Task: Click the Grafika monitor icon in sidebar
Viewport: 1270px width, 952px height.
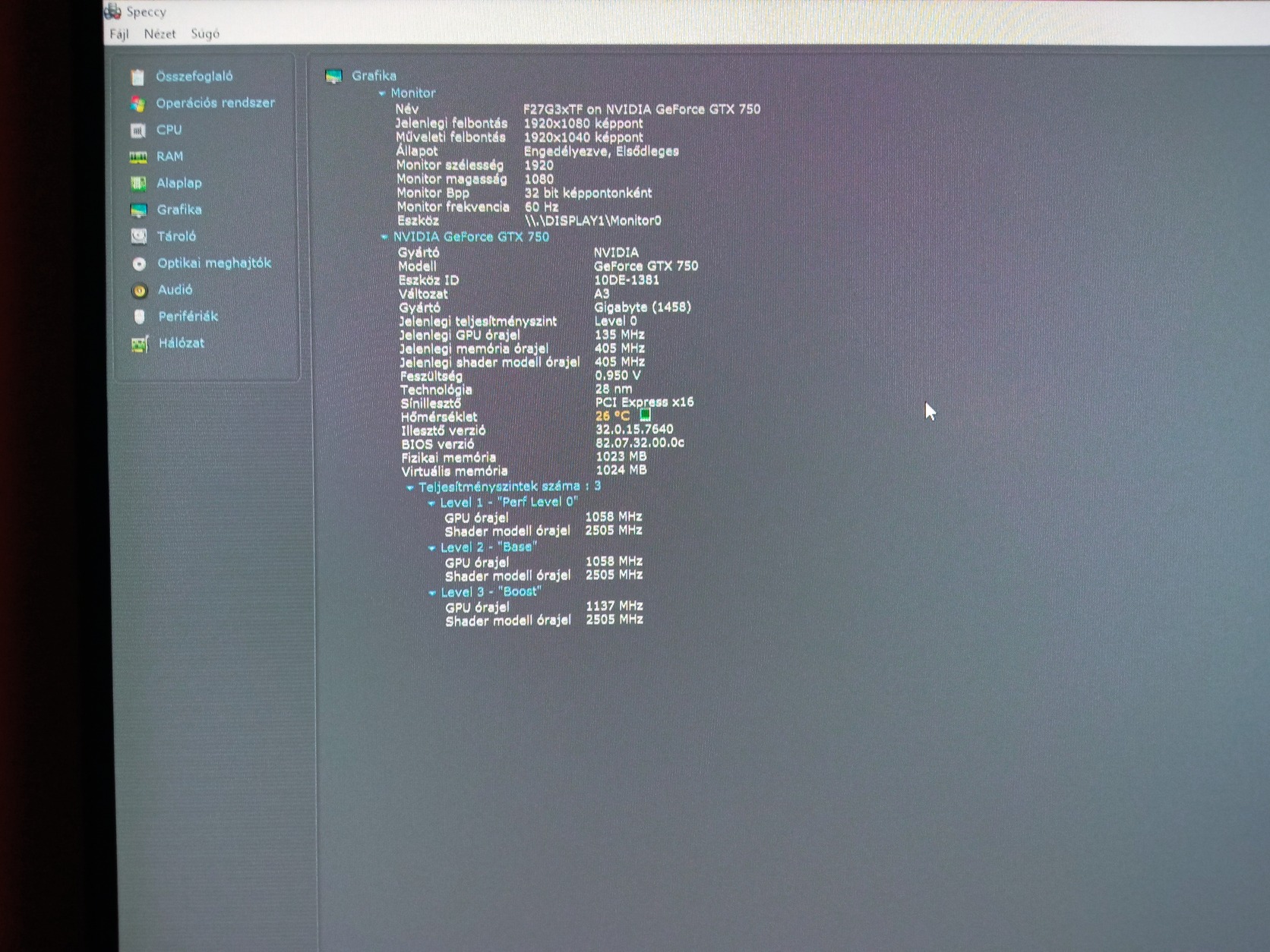Action: pyautogui.click(x=138, y=210)
